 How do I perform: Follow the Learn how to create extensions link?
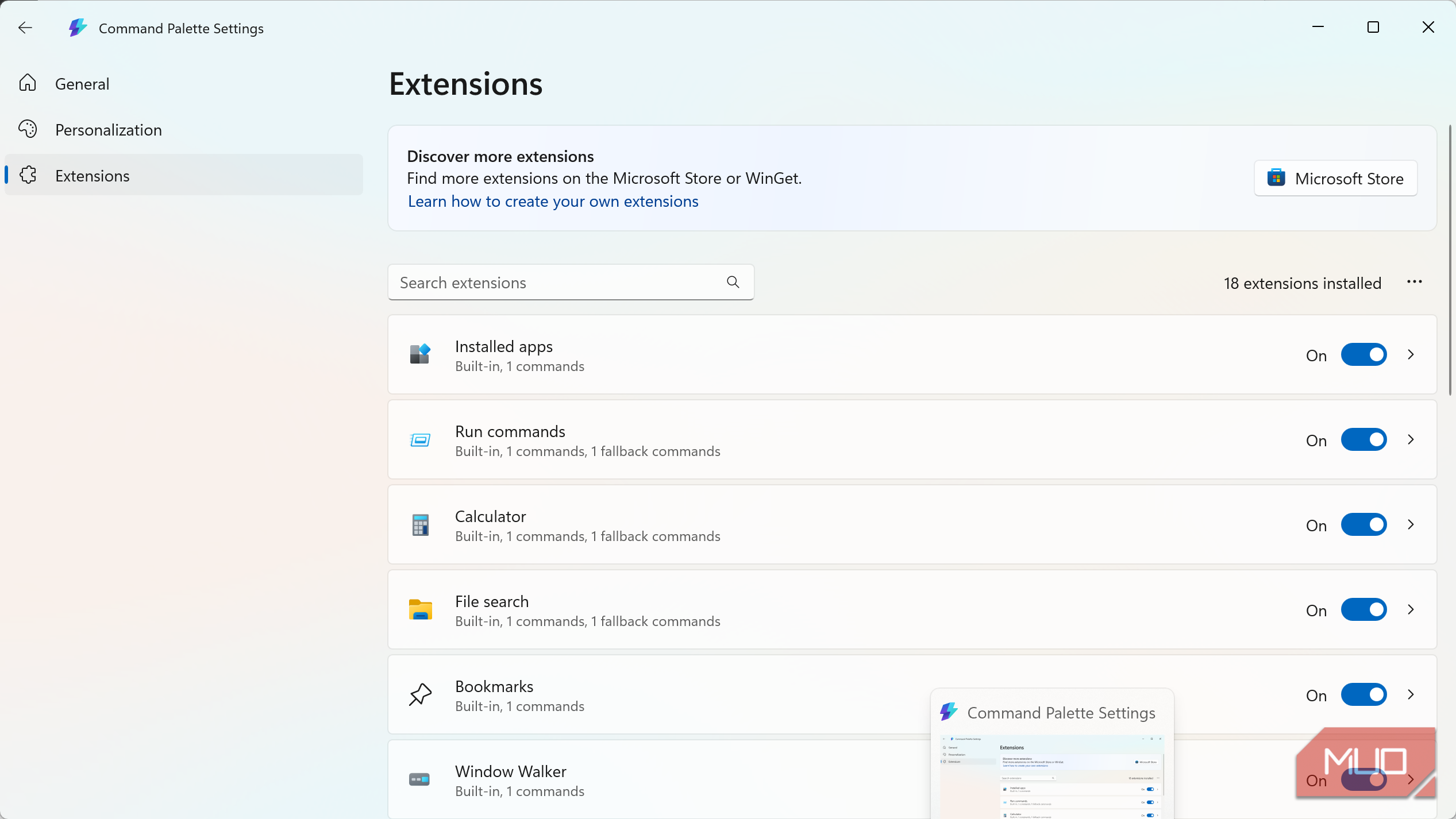pyautogui.click(x=553, y=202)
